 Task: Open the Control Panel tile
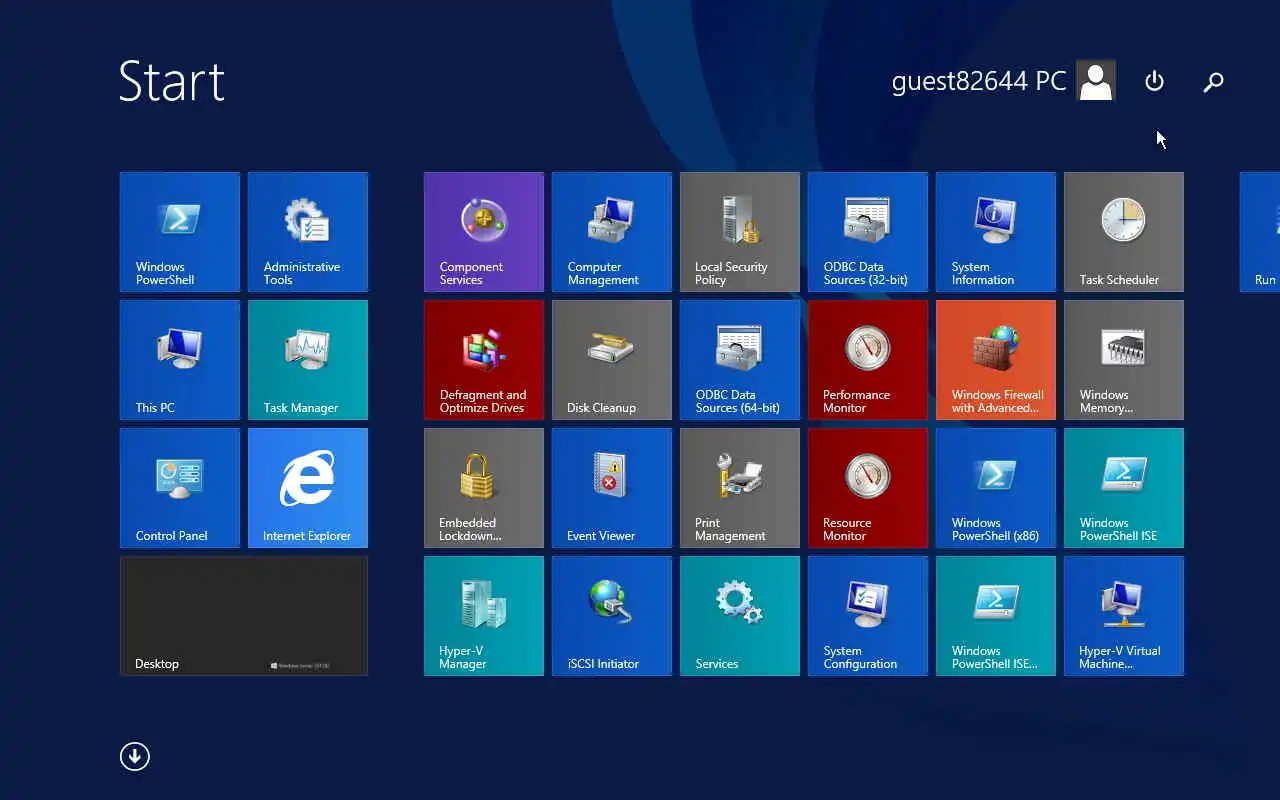(x=180, y=488)
